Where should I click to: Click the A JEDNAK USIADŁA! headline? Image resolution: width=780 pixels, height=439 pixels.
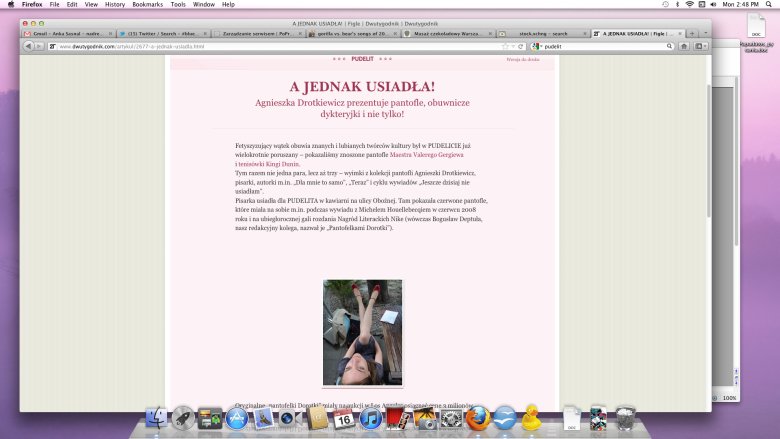pyautogui.click(x=362, y=87)
